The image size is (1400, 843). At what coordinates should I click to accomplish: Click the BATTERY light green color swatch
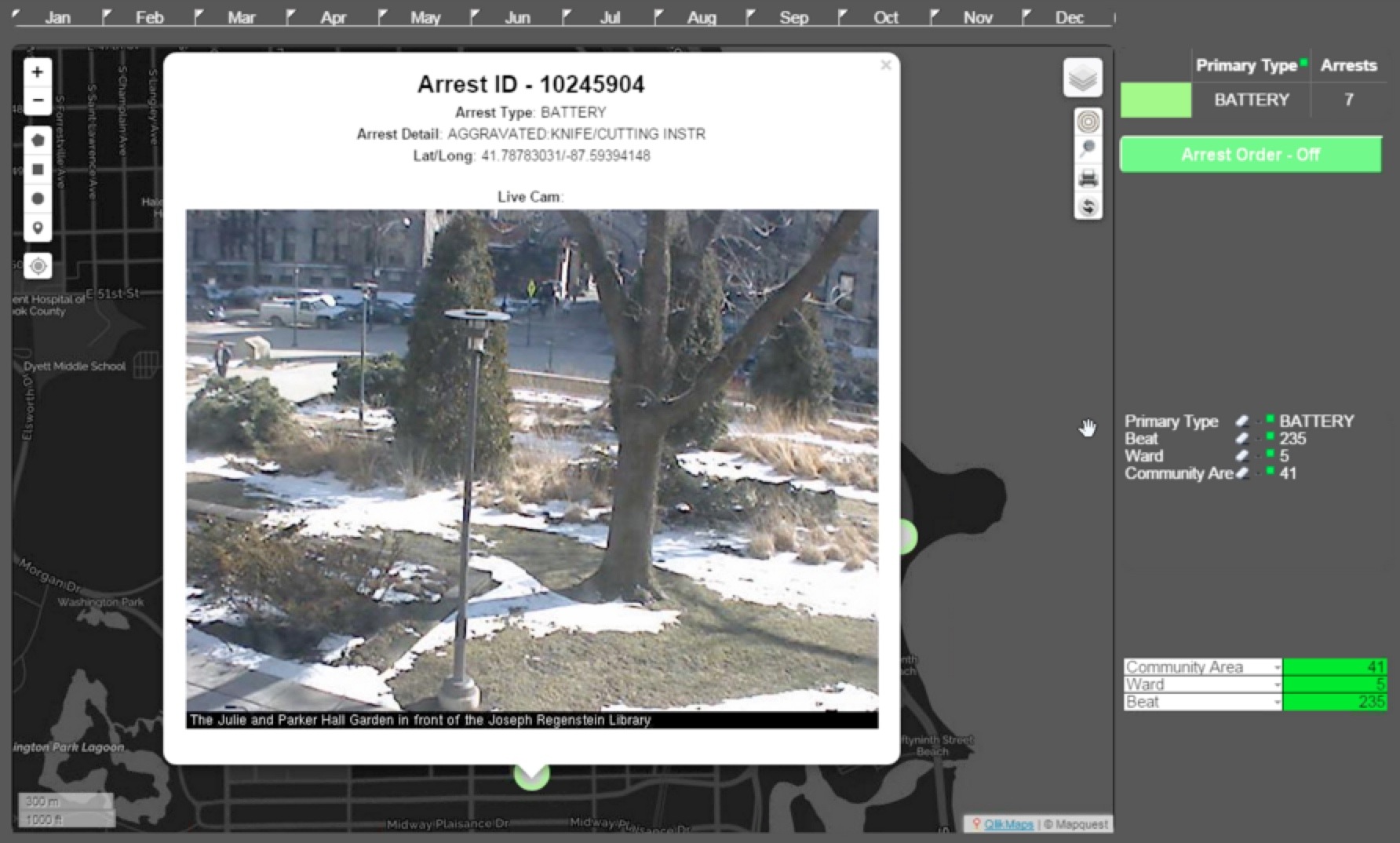1155,100
